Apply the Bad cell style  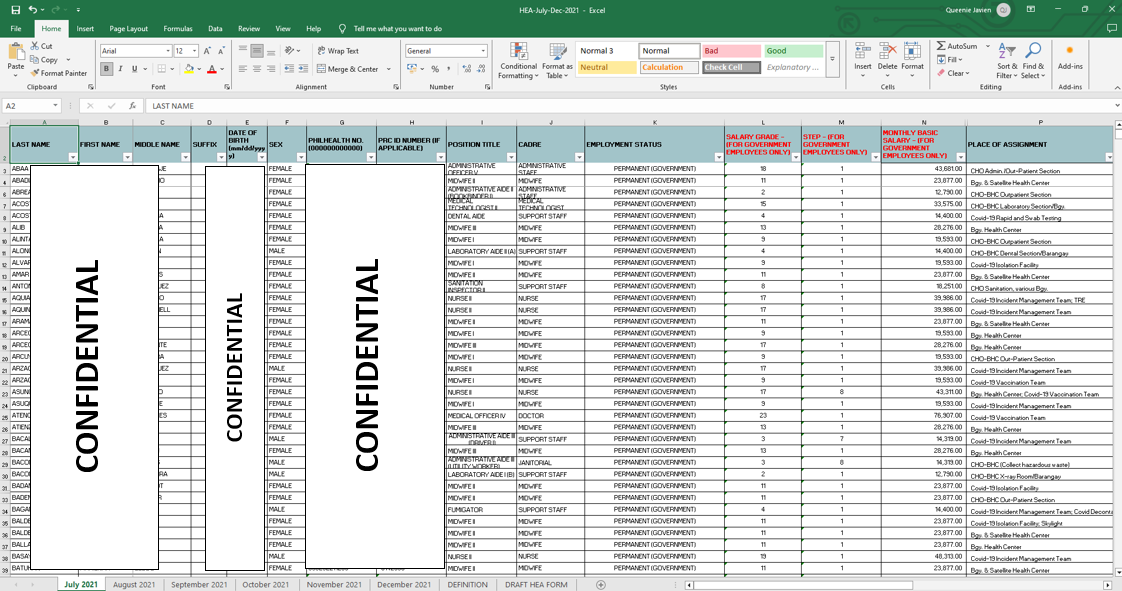pyautogui.click(x=731, y=51)
